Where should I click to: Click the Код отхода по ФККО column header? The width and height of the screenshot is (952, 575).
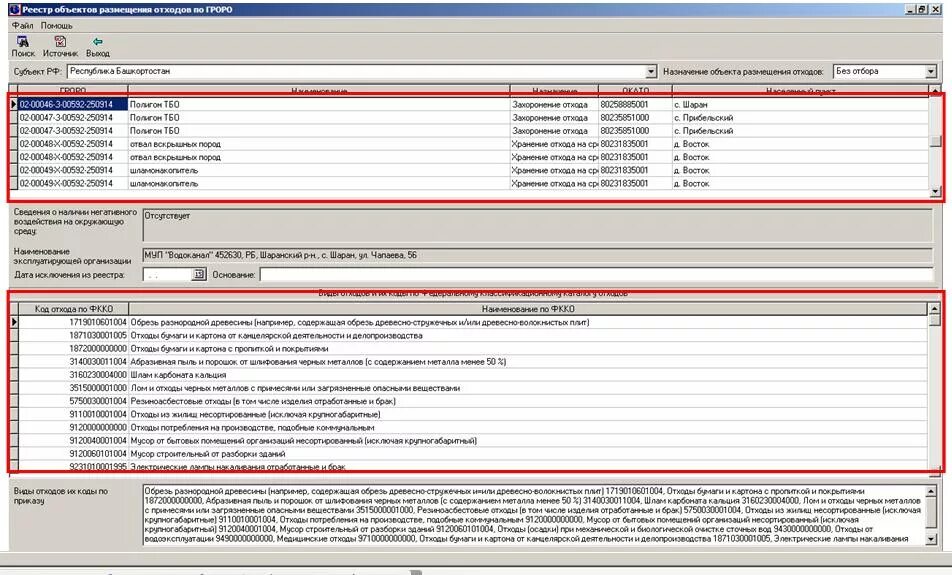click(73, 309)
